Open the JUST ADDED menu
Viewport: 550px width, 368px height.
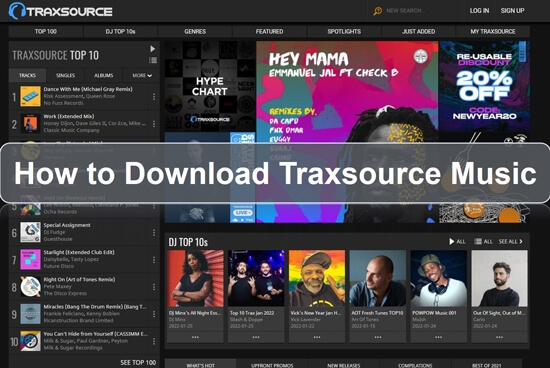point(418,31)
